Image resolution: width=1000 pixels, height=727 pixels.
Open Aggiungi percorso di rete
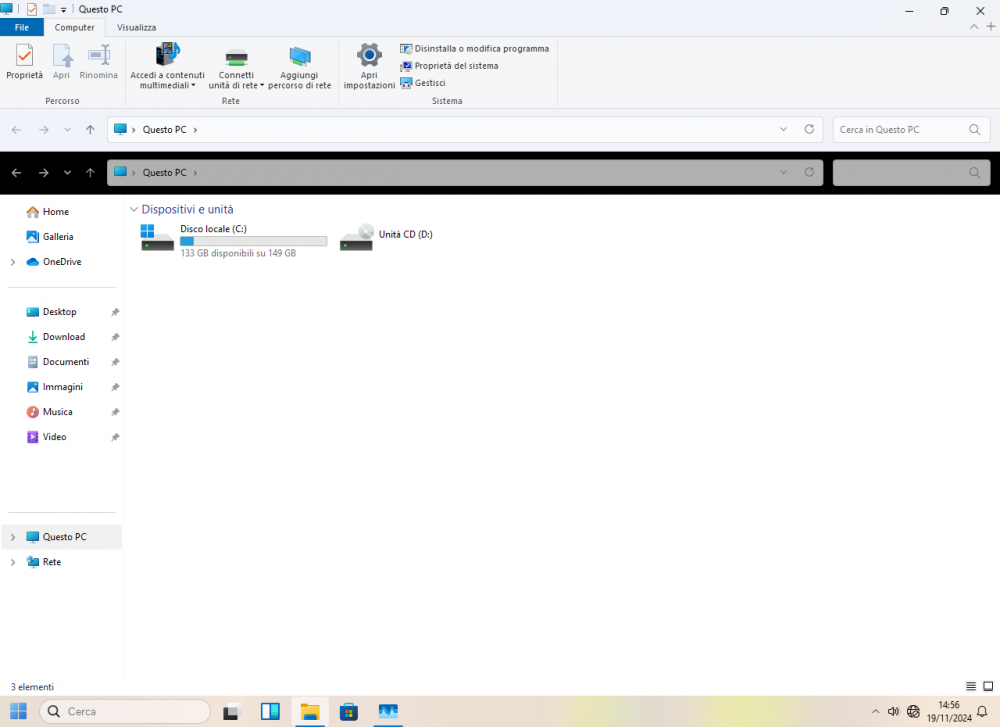[x=299, y=65]
